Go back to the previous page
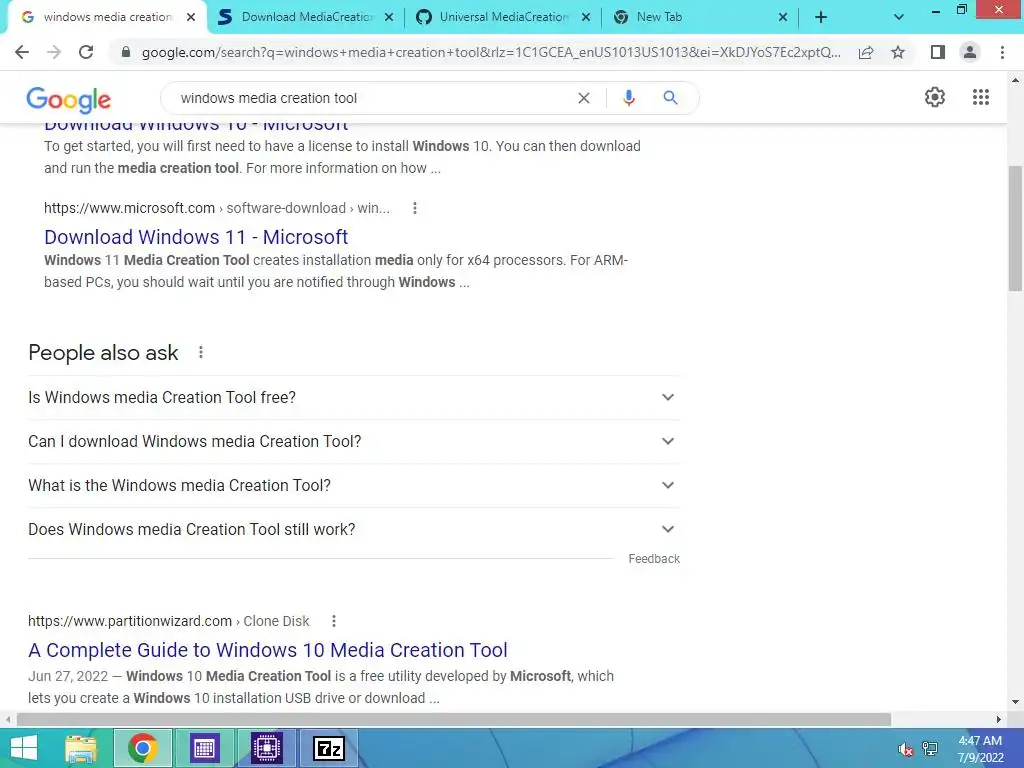This screenshot has height=768, width=1024. [22, 52]
